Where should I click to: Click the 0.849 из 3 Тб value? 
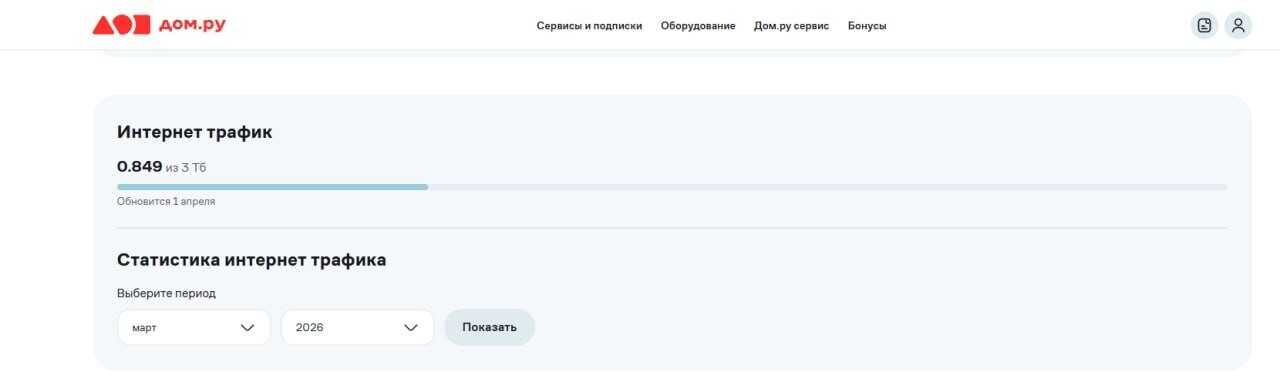click(162, 167)
